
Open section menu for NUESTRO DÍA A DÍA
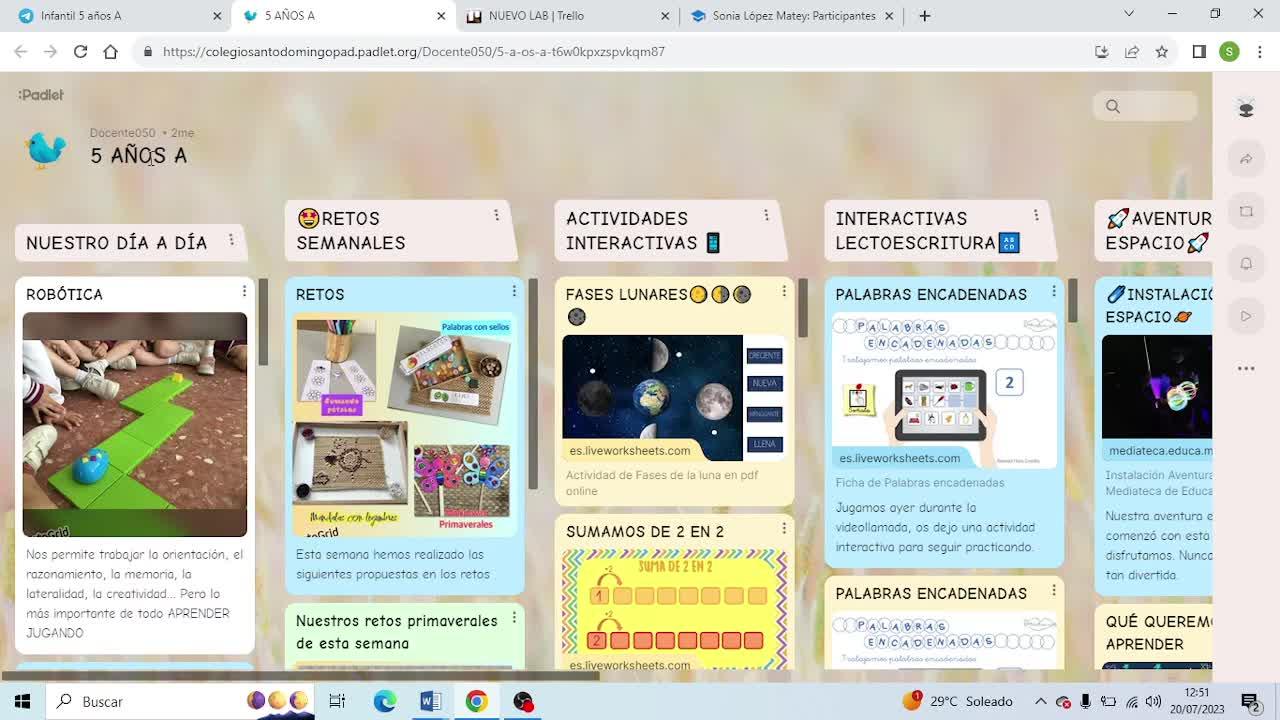231,240
